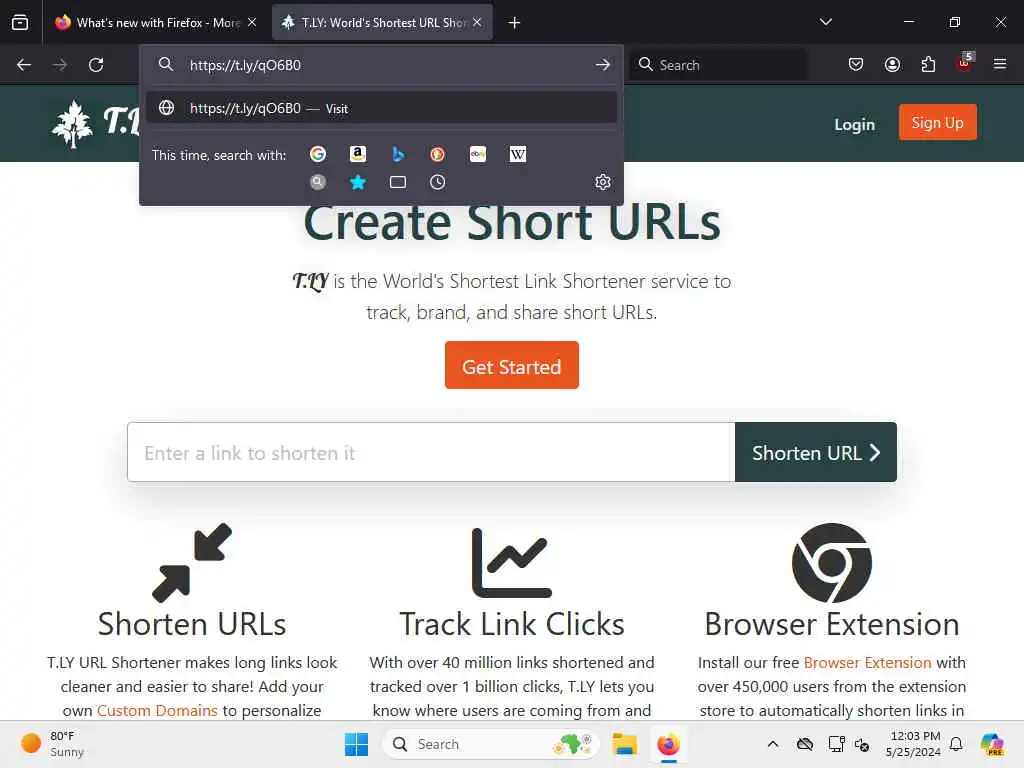Viewport: 1024px width, 768px height.
Task: Click the Shorten URLs arrows icon
Action: [x=192, y=562]
